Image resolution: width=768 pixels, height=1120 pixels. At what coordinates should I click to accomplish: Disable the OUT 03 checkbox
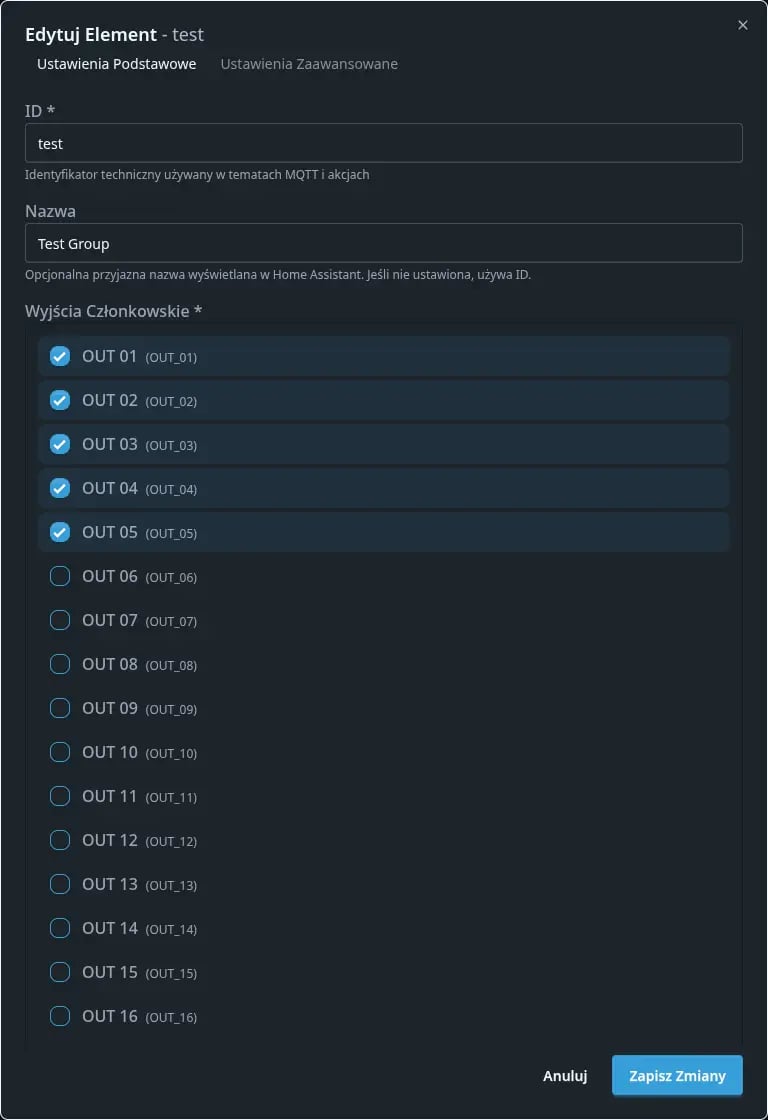pyautogui.click(x=59, y=444)
